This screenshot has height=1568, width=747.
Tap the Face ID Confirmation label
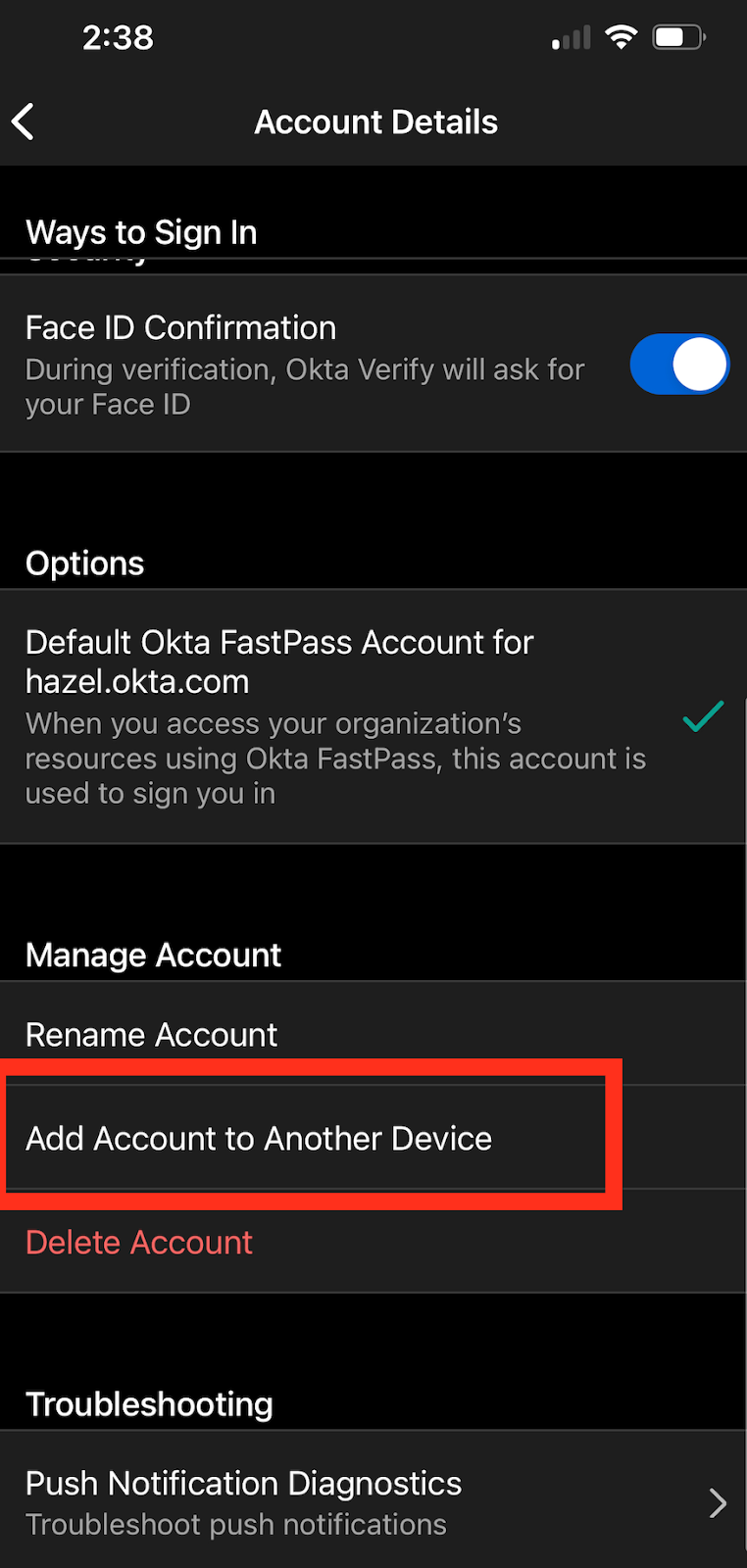click(x=181, y=327)
